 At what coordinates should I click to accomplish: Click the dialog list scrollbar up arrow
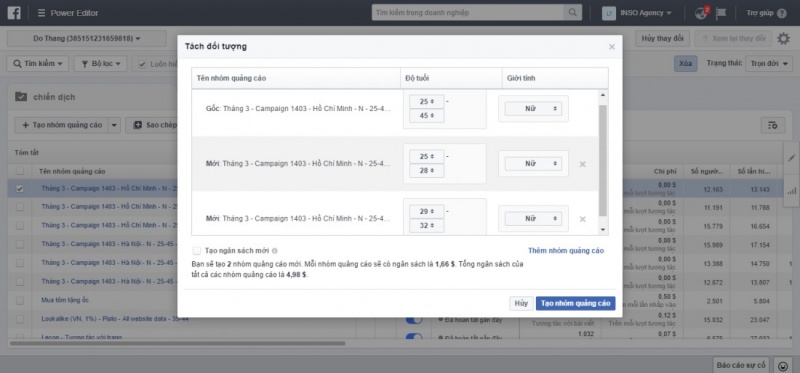click(x=603, y=95)
